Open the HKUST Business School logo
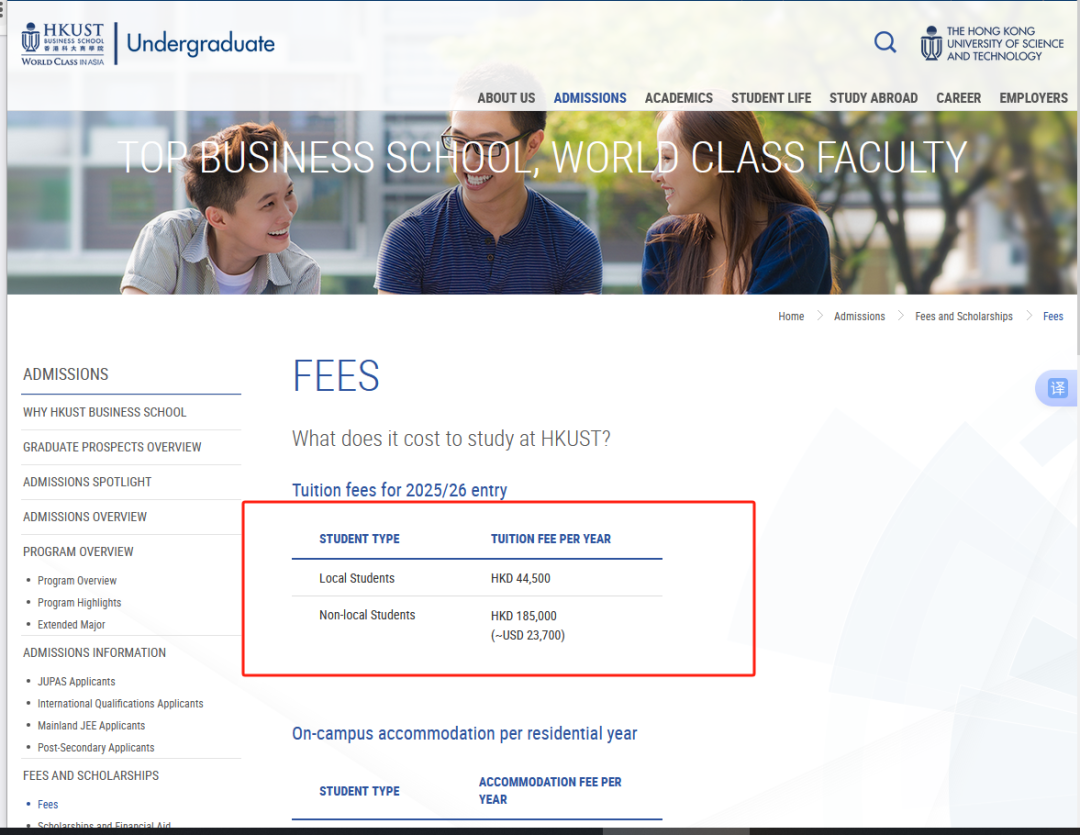The image size is (1080, 835). tap(63, 44)
